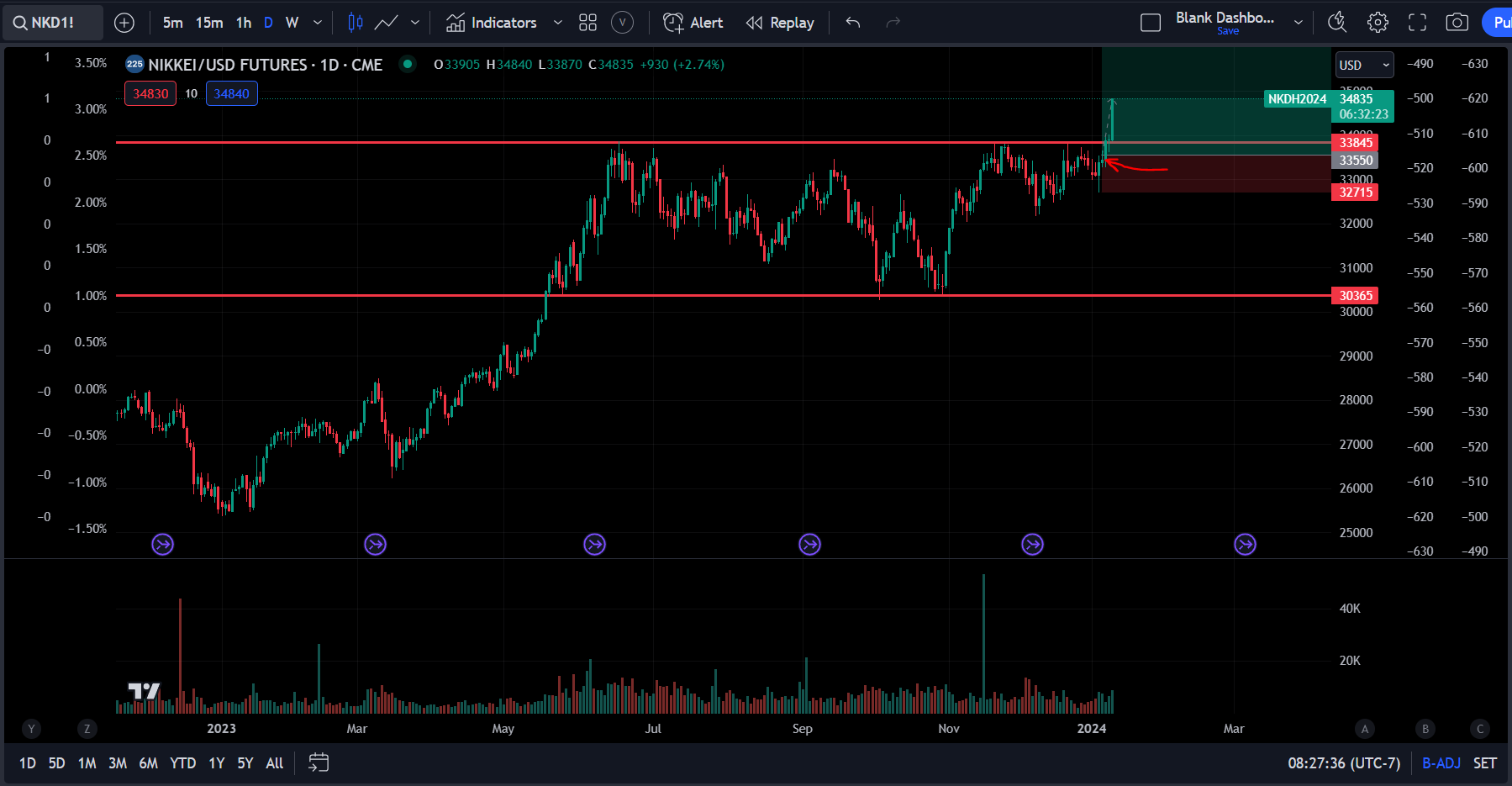Screen dimensions: 1512x786
Task: Open timezone menu at 08:27:36 (UTC-7)
Action: click(x=1344, y=763)
